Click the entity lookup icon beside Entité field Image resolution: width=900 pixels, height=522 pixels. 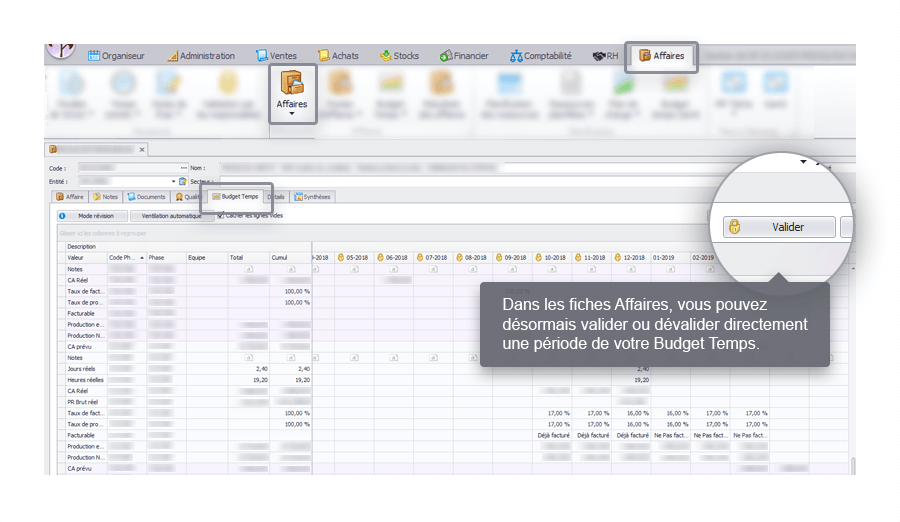(x=182, y=181)
